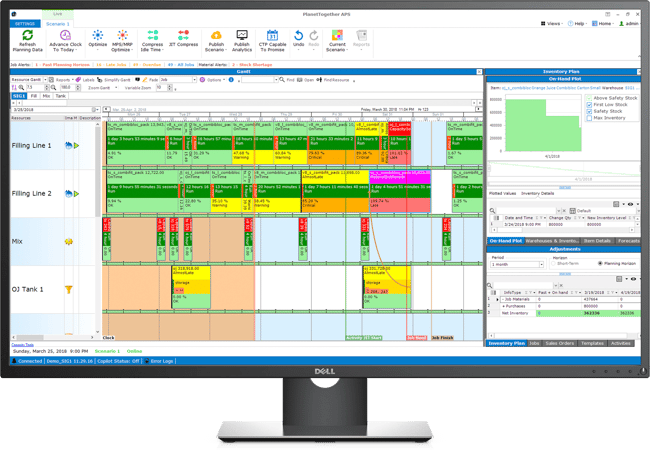Select the Scenario 1 tab
Screen dimensions: 650x450
click(x=58, y=24)
